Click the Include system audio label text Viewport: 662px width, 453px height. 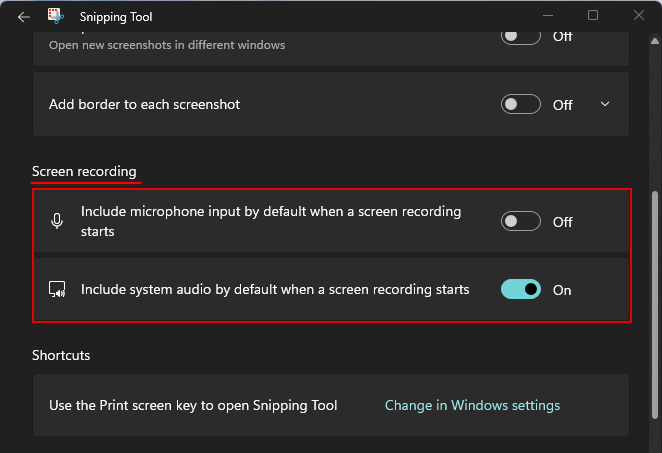point(275,290)
